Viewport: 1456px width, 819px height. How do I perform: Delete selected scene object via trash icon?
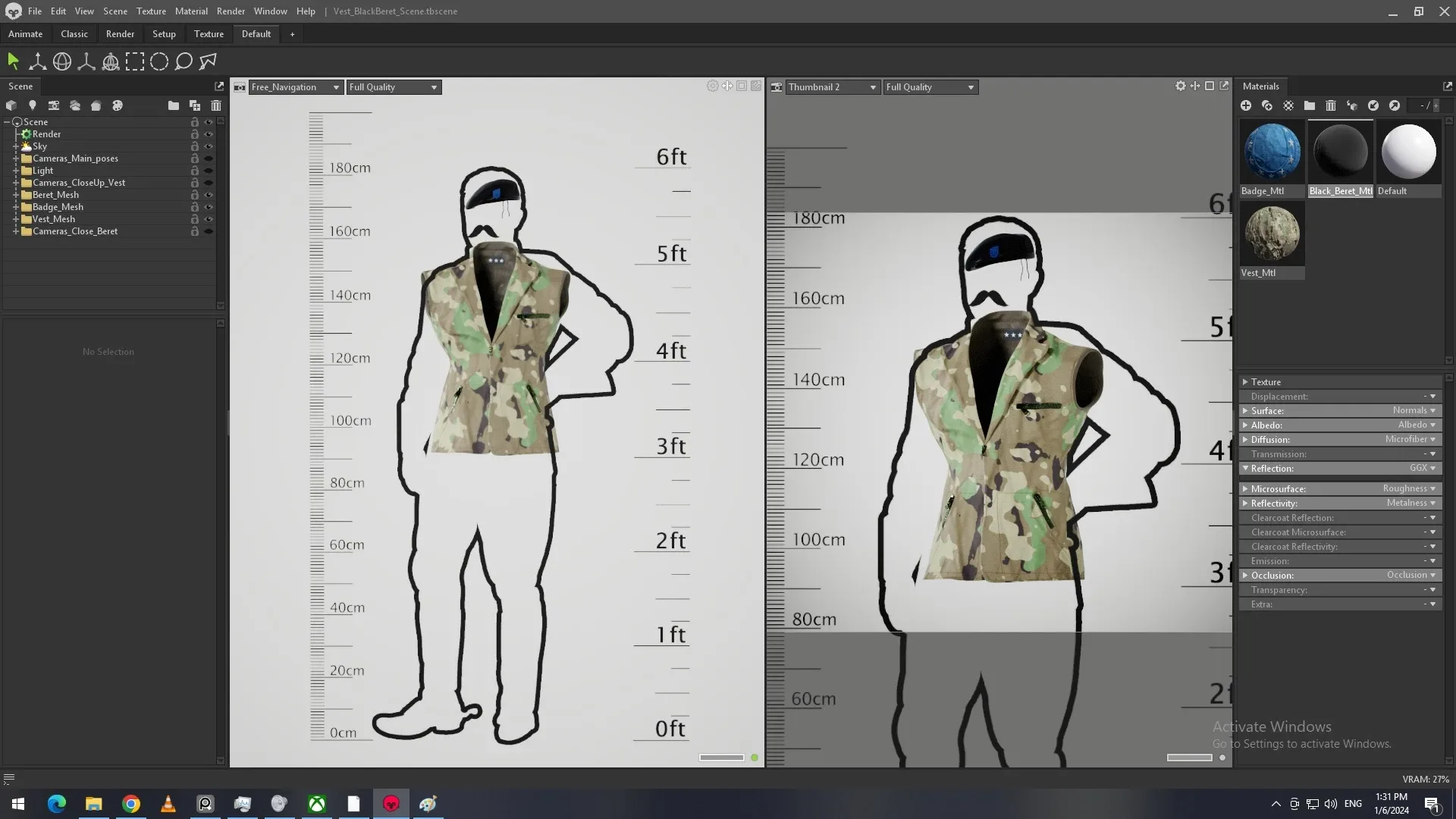(216, 105)
